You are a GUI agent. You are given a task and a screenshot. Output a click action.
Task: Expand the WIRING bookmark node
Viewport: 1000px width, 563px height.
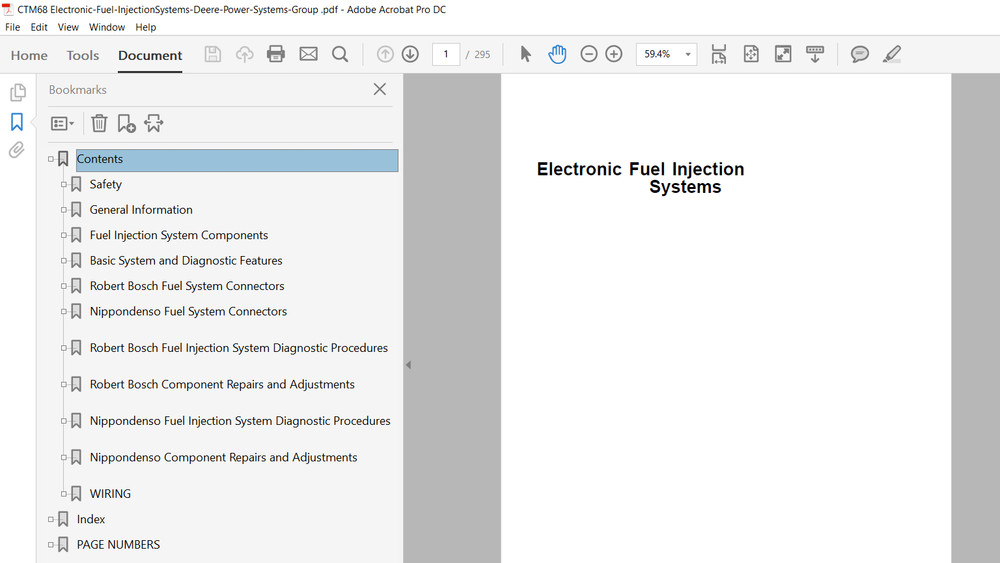[63, 494]
